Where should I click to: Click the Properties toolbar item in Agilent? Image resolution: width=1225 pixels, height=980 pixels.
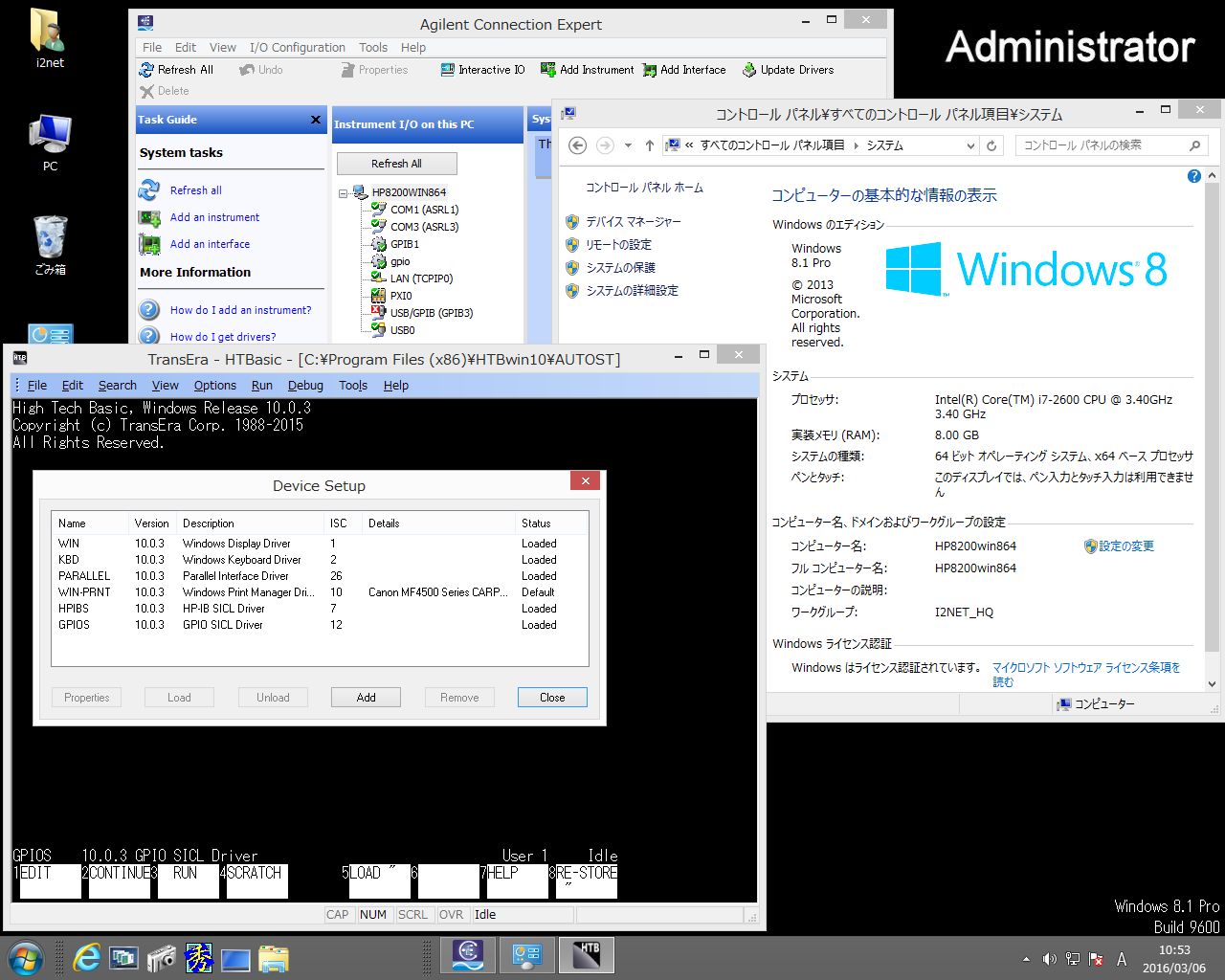[375, 70]
